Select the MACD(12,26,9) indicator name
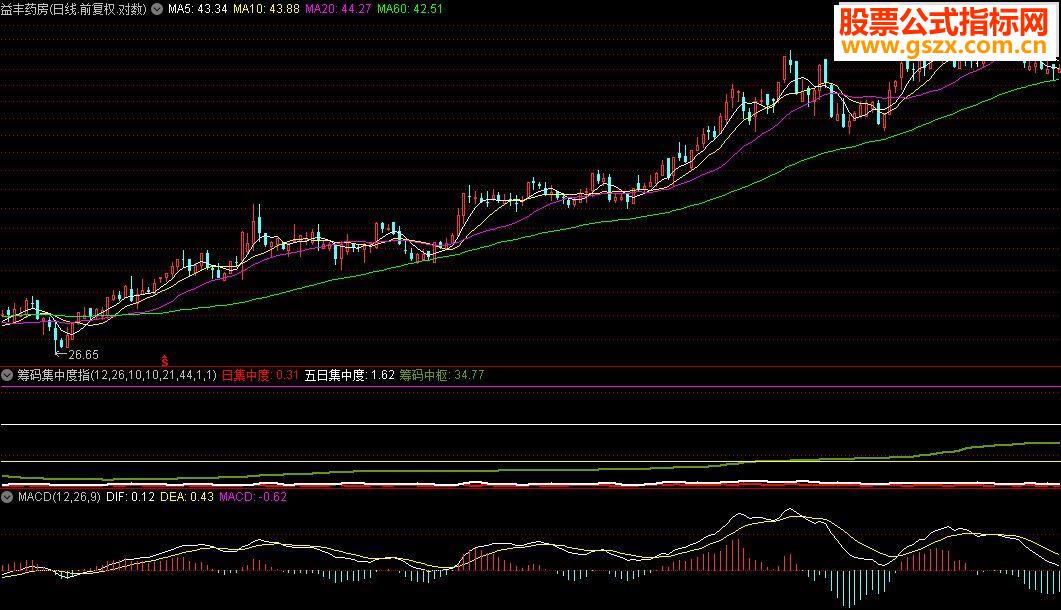1061x610 pixels. coord(60,497)
